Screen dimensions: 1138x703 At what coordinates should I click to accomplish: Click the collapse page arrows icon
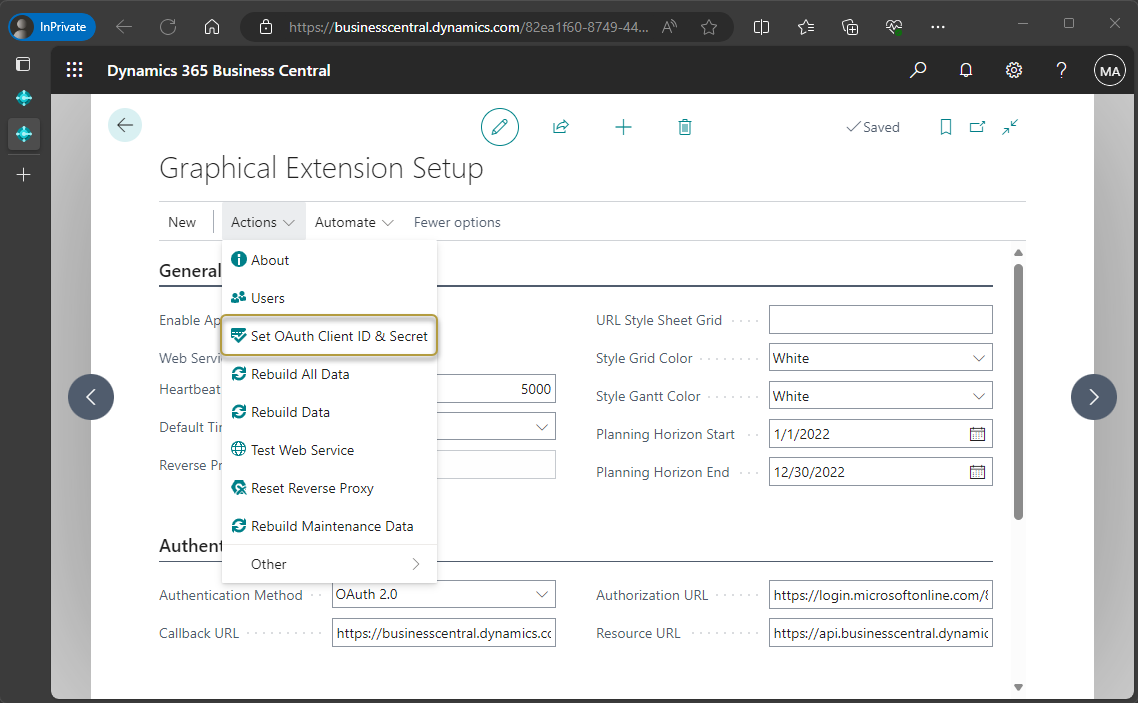pos(1010,127)
